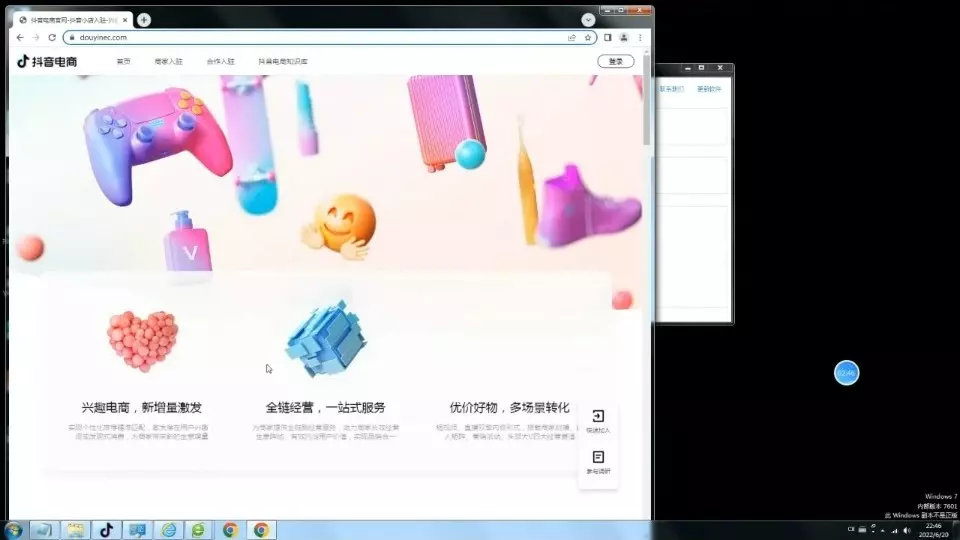Launch the TikTok app from the taskbar
This screenshot has width=960, height=540.
click(107, 530)
